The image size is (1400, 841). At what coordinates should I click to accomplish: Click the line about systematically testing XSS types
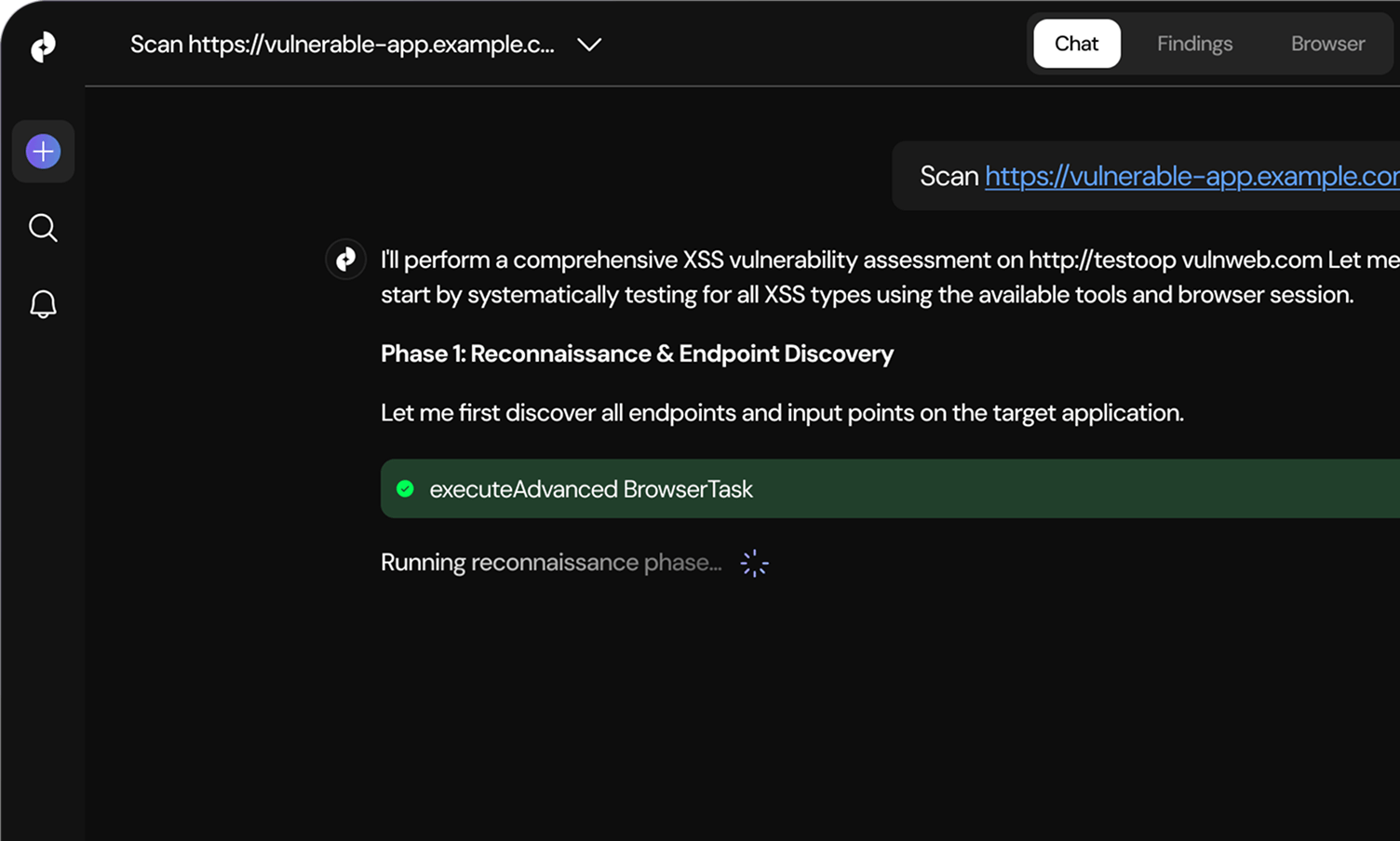[866, 295]
